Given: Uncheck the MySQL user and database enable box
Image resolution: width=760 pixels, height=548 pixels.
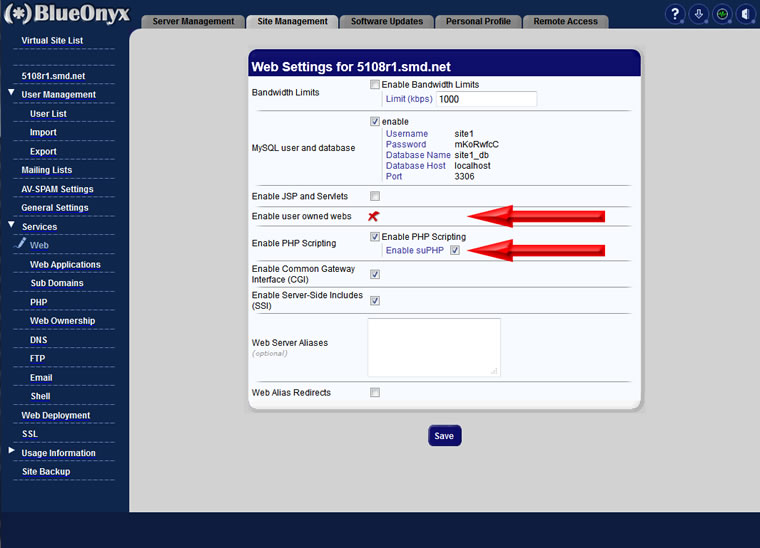Looking at the screenshot, I should point(375,121).
